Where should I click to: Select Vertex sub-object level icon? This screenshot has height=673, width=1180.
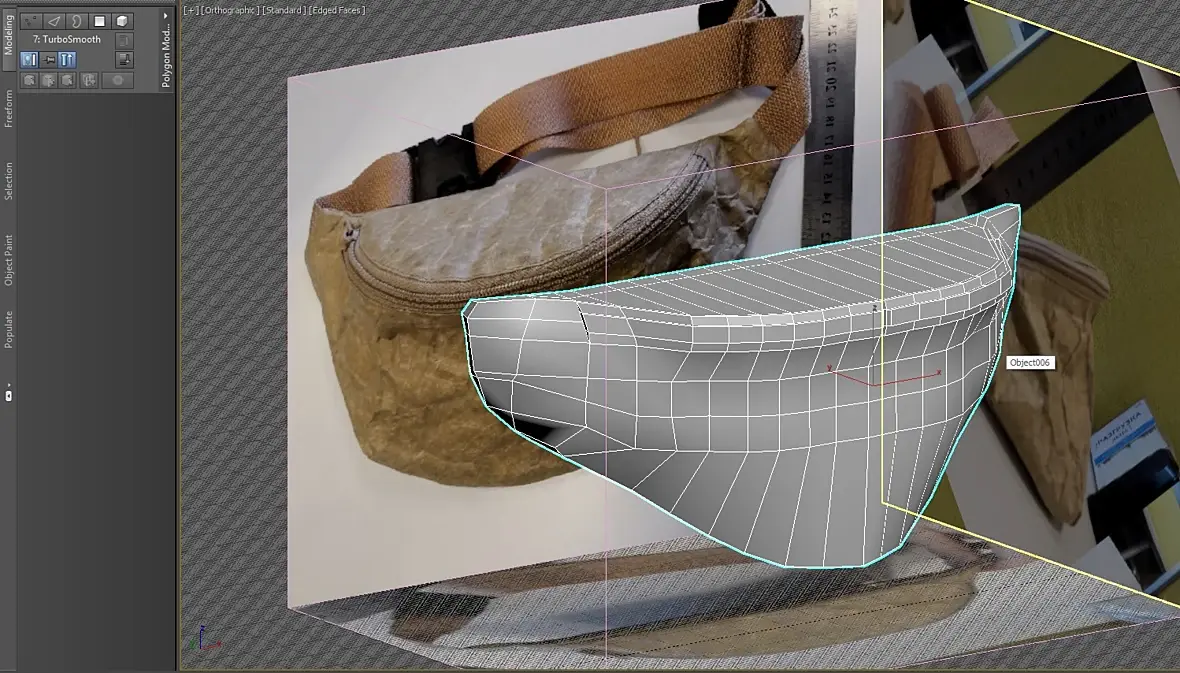coord(31,21)
